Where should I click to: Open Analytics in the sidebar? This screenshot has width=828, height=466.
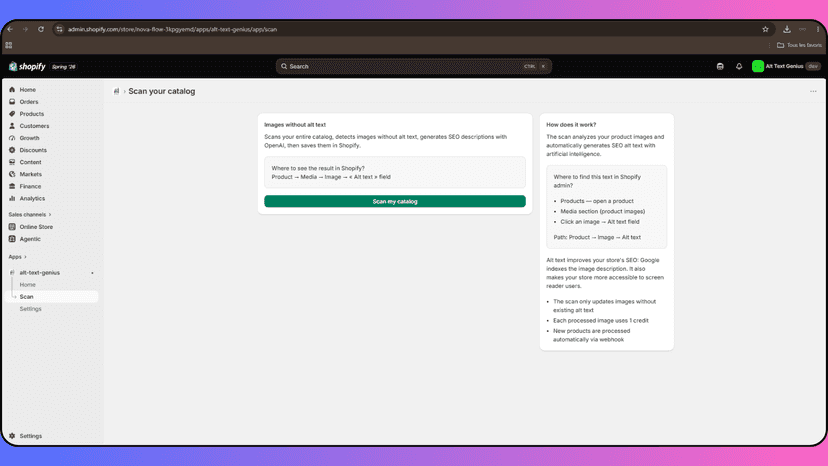click(32, 199)
